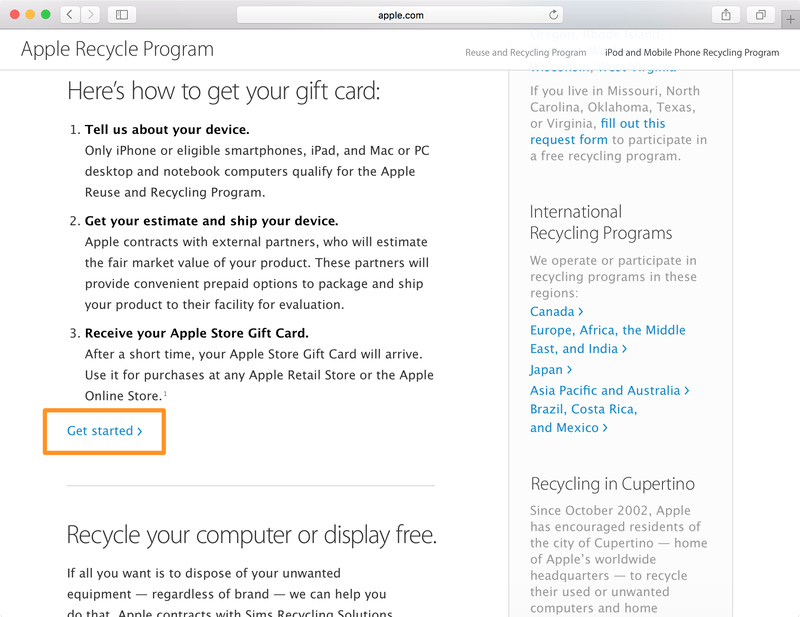Open Canada recycling program link
This screenshot has height=617, width=800.
click(556, 311)
